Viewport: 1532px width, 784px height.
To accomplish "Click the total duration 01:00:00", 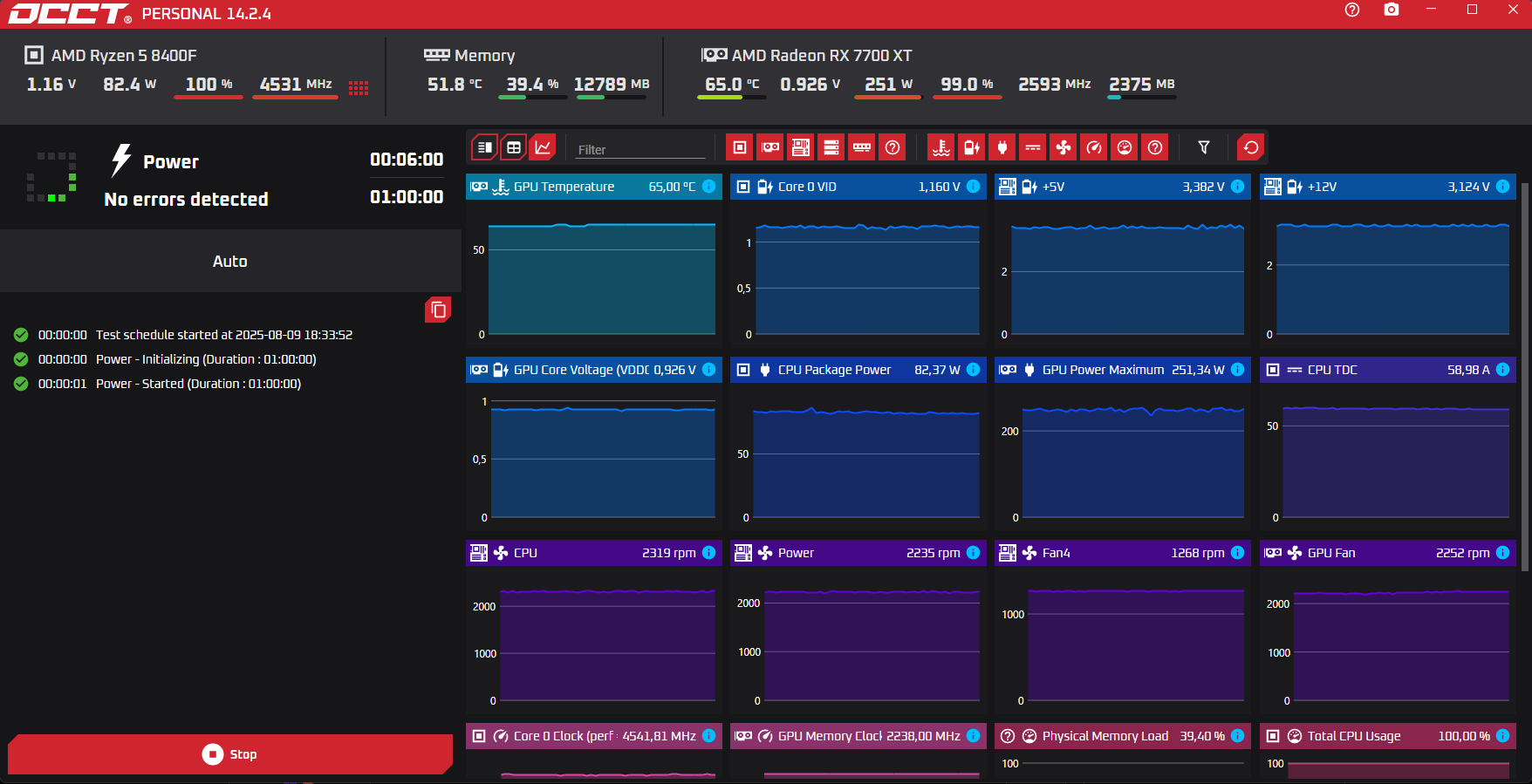I will (x=407, y=197).
